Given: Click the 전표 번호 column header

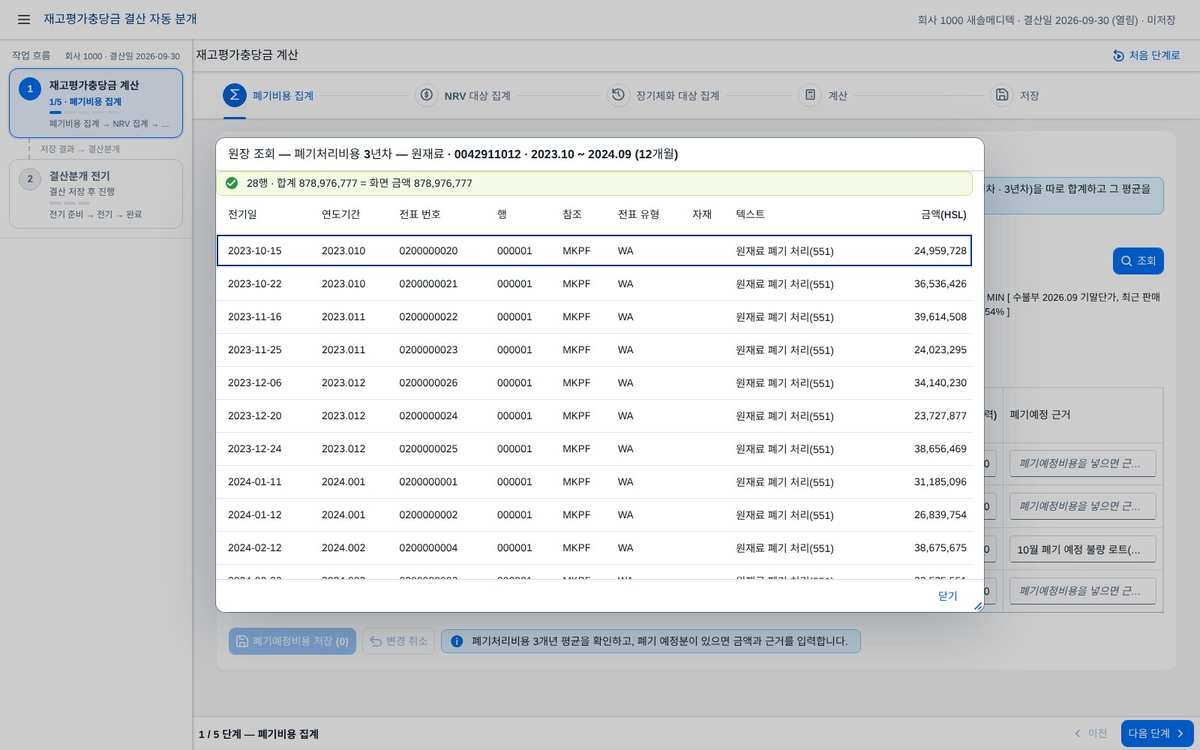Looking at the screenshot, I should pos(419,214).
